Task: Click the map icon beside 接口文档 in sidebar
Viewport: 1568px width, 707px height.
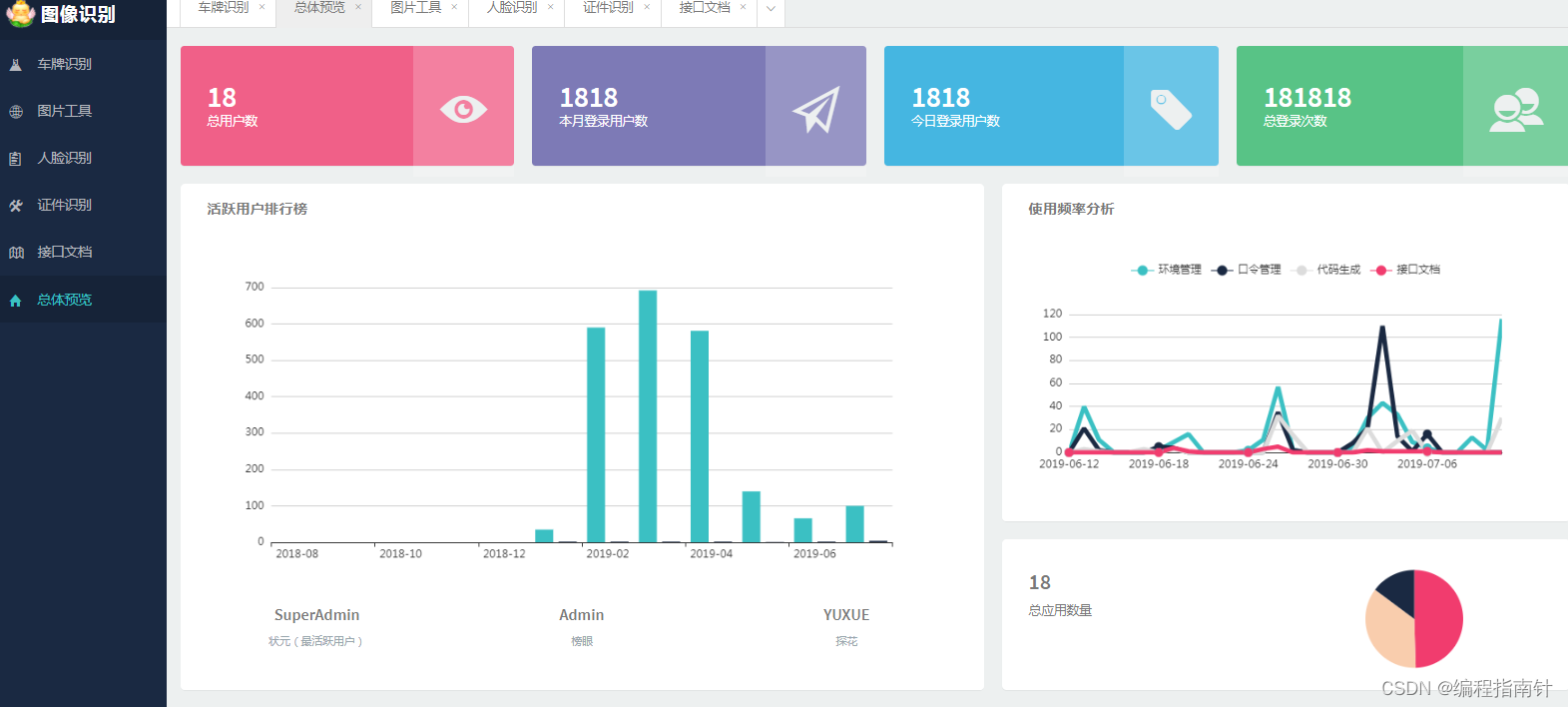Action: tap(16, 253)
